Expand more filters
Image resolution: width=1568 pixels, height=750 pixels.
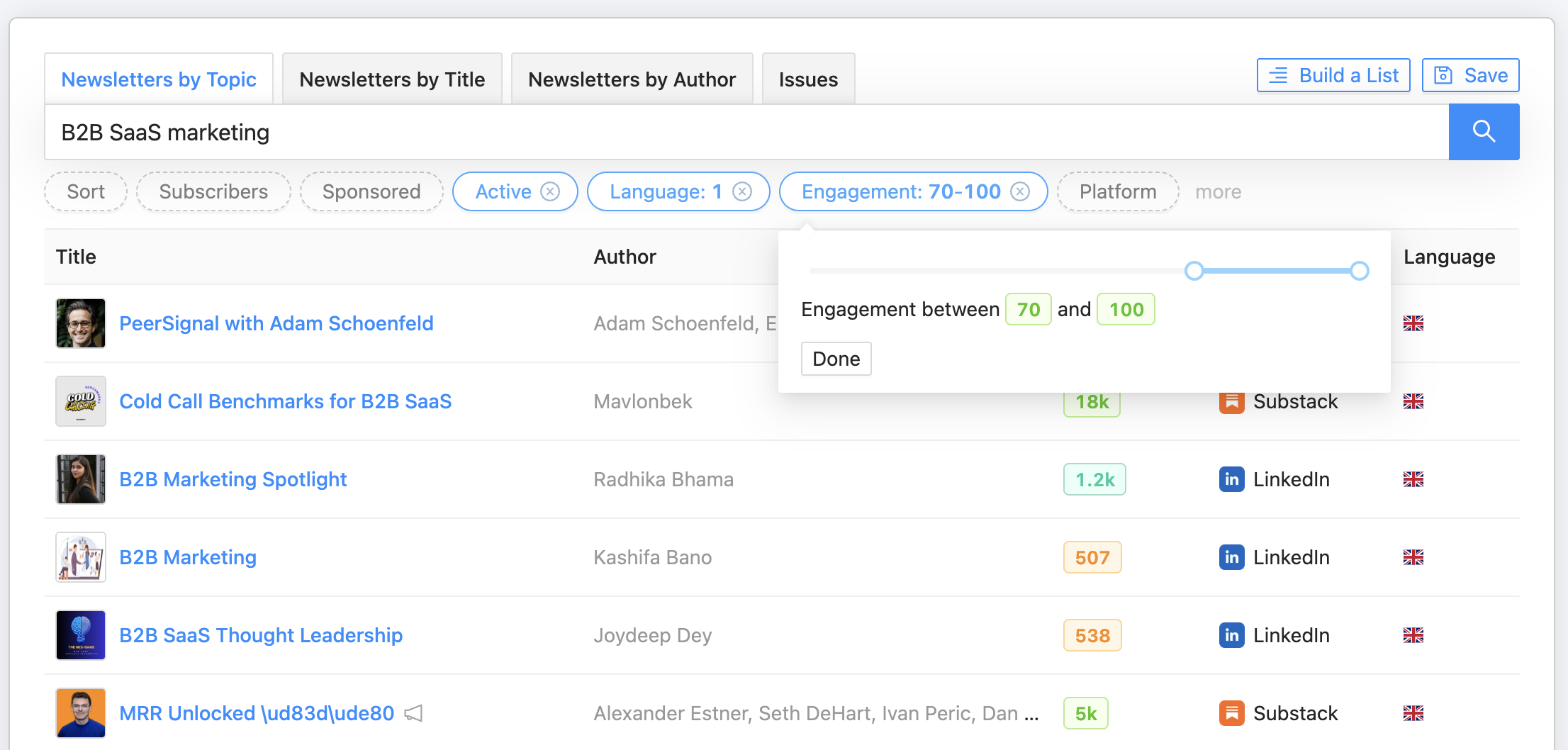(x=1218, y=191)
